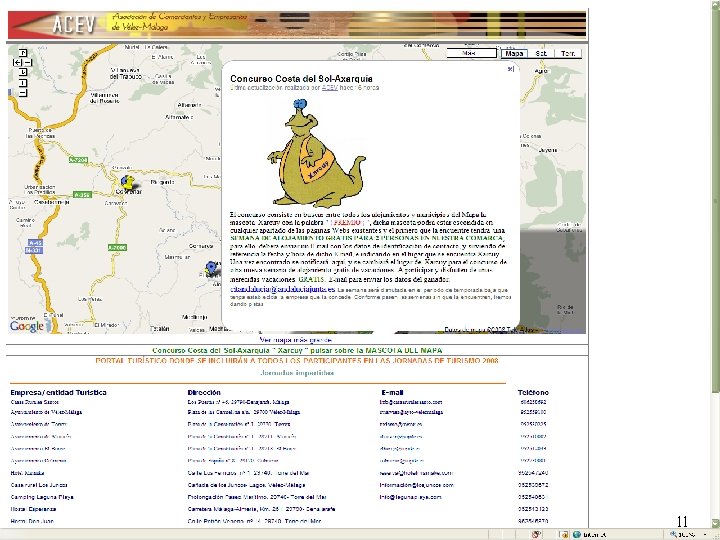Click 'Concurso Costa del Sol-Axarquía Xarcuy' green link
Image resolution: width=720 pixels, height=540 pixels.
[x=297, y=350]
